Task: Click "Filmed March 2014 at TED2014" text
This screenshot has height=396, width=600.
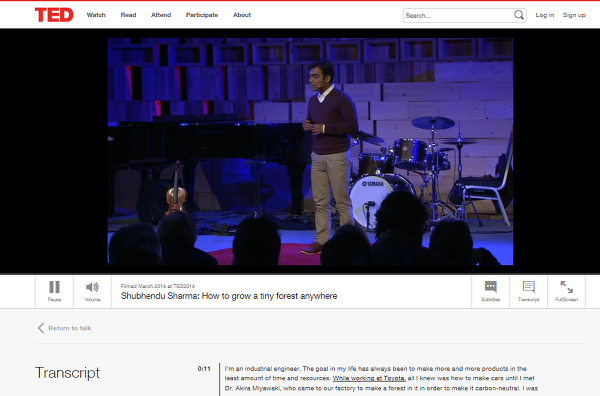Action: click(x=158, y=286)
